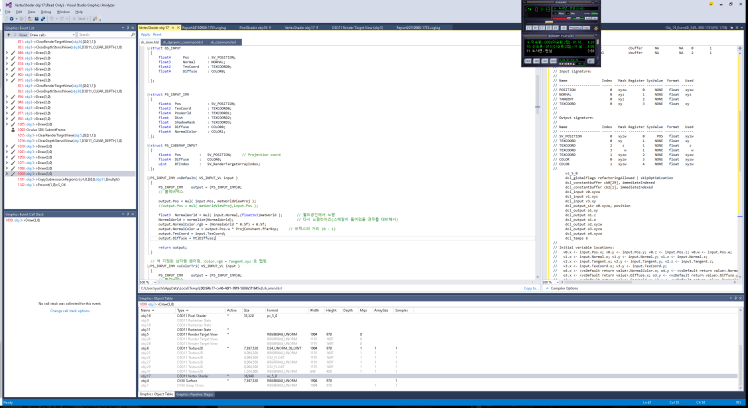Click Winamp's Next track button
This screenshot has height=408, width=748.
point(556,28)
